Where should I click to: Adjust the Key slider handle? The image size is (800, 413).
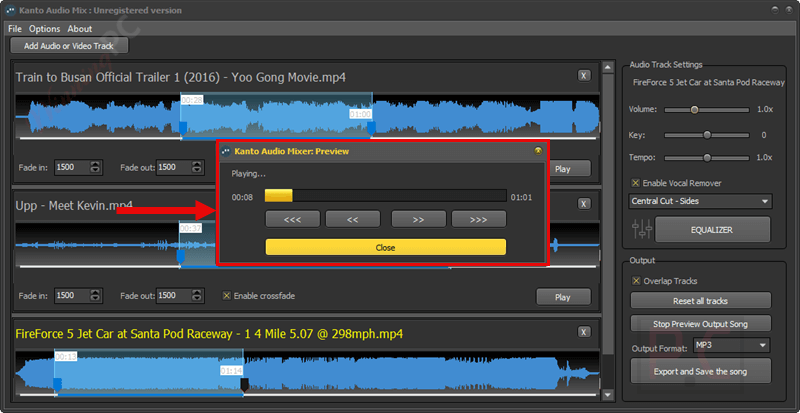point(707,135)
